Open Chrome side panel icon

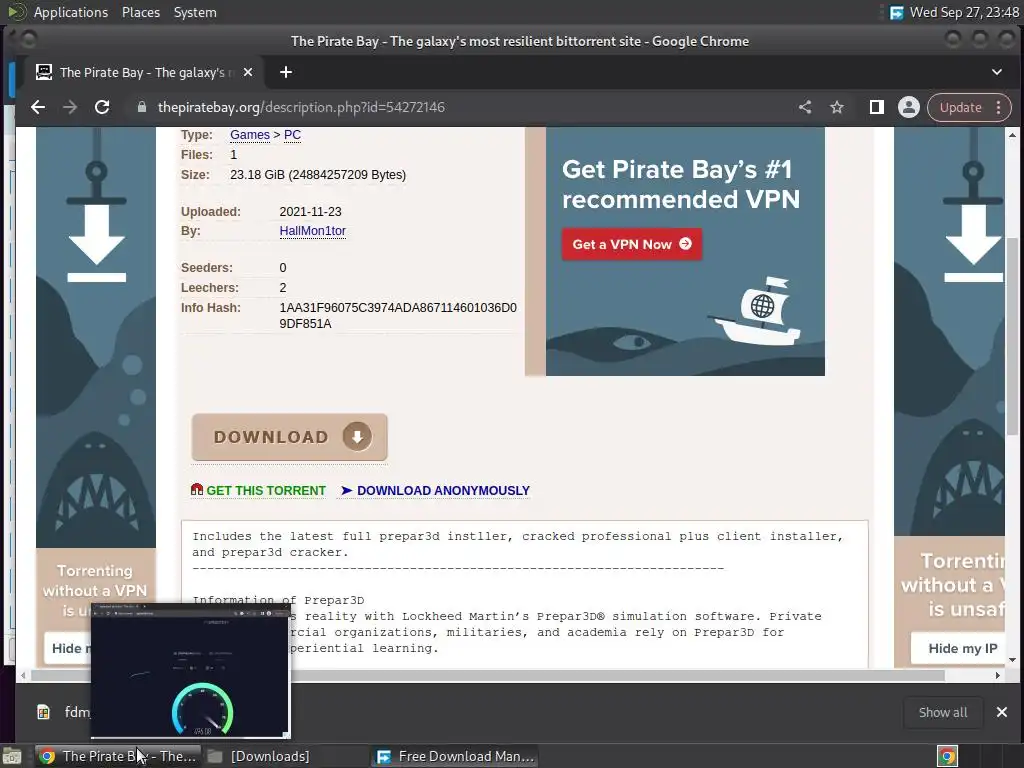click(x=876, y=107)
